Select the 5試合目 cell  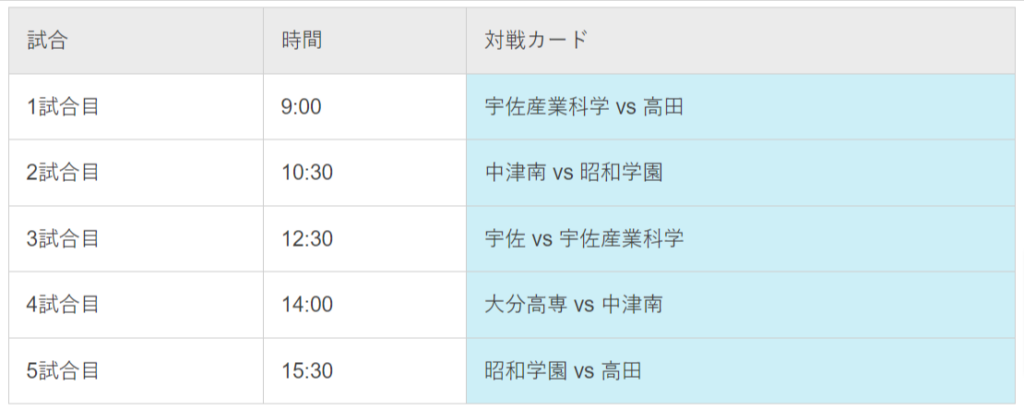coord(136,370)
